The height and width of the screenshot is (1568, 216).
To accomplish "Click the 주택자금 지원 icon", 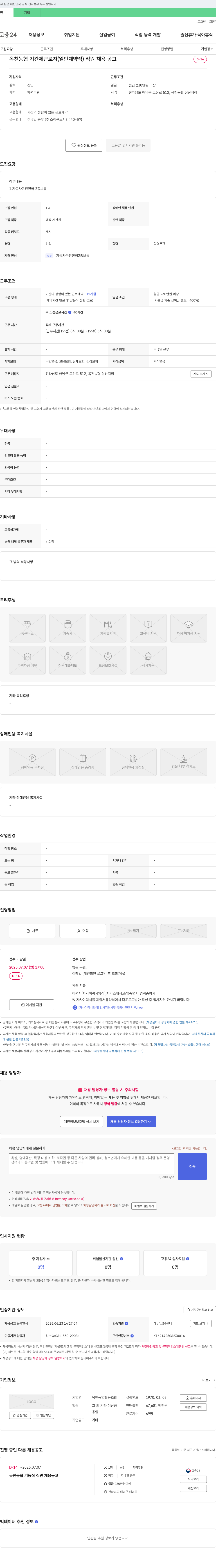I will 27,661.
